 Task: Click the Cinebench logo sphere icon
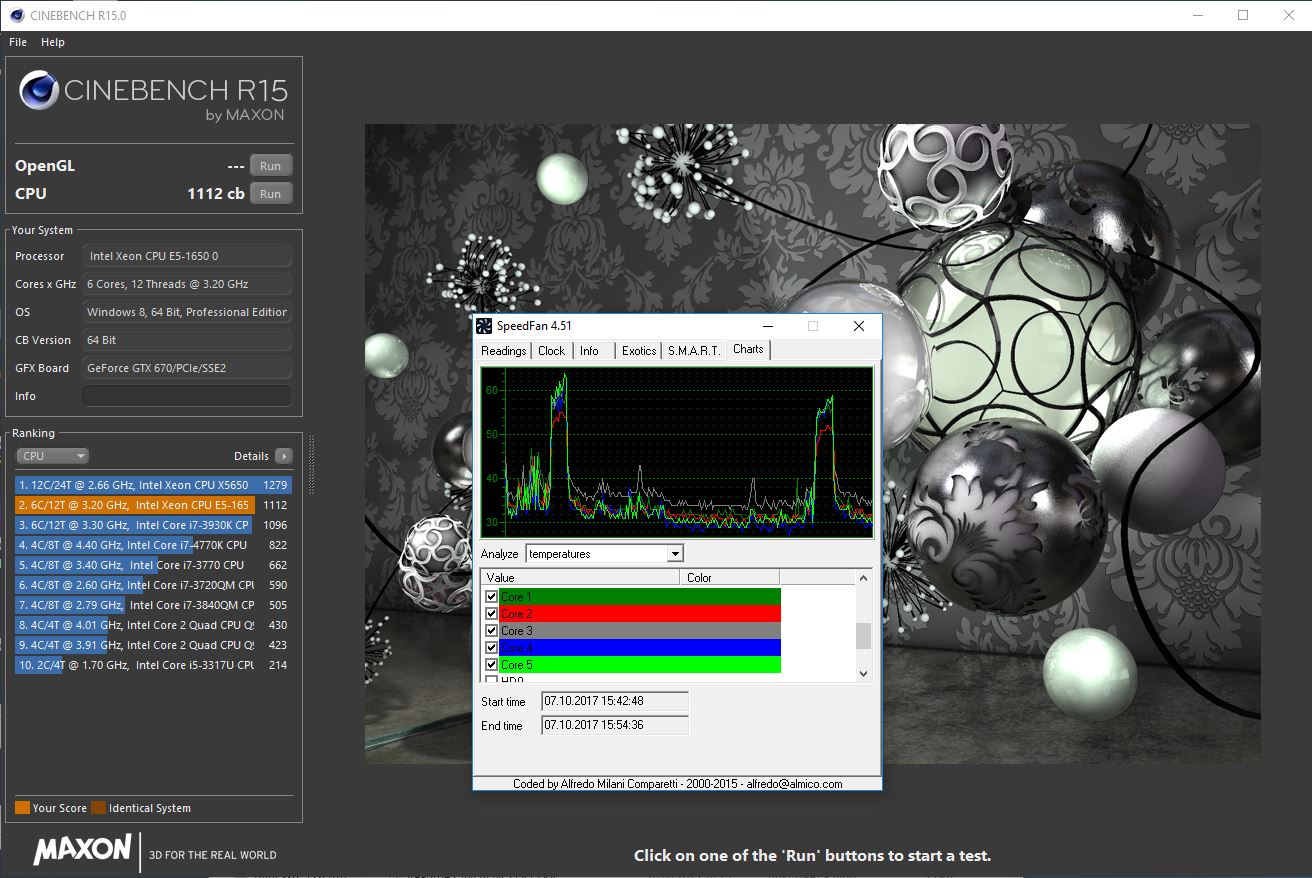tap(38, 91)
